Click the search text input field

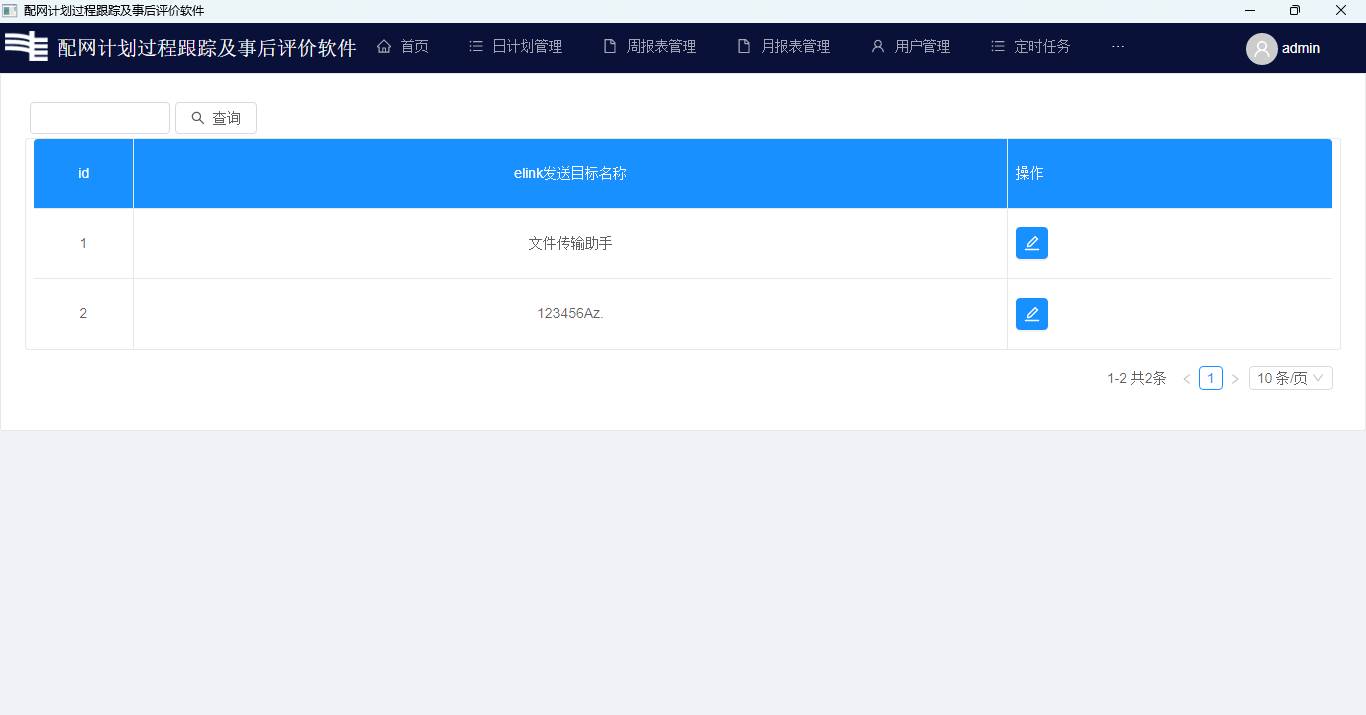[100, 118]
